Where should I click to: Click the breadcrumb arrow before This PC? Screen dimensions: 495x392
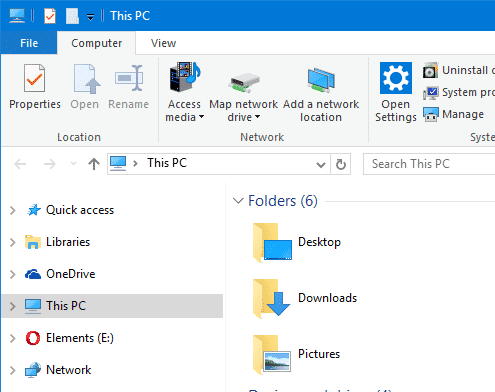(135, 163)
